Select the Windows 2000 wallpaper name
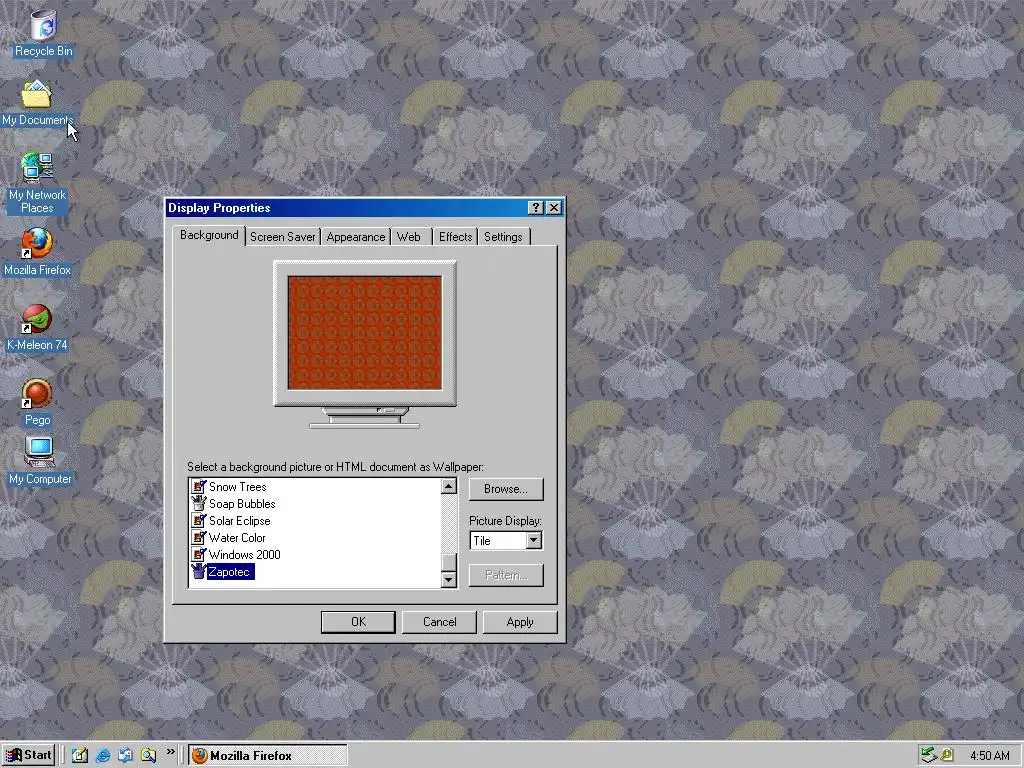The height and width of the screenshot is (768, 1024). pyautogui.click(x=245, y=554)
